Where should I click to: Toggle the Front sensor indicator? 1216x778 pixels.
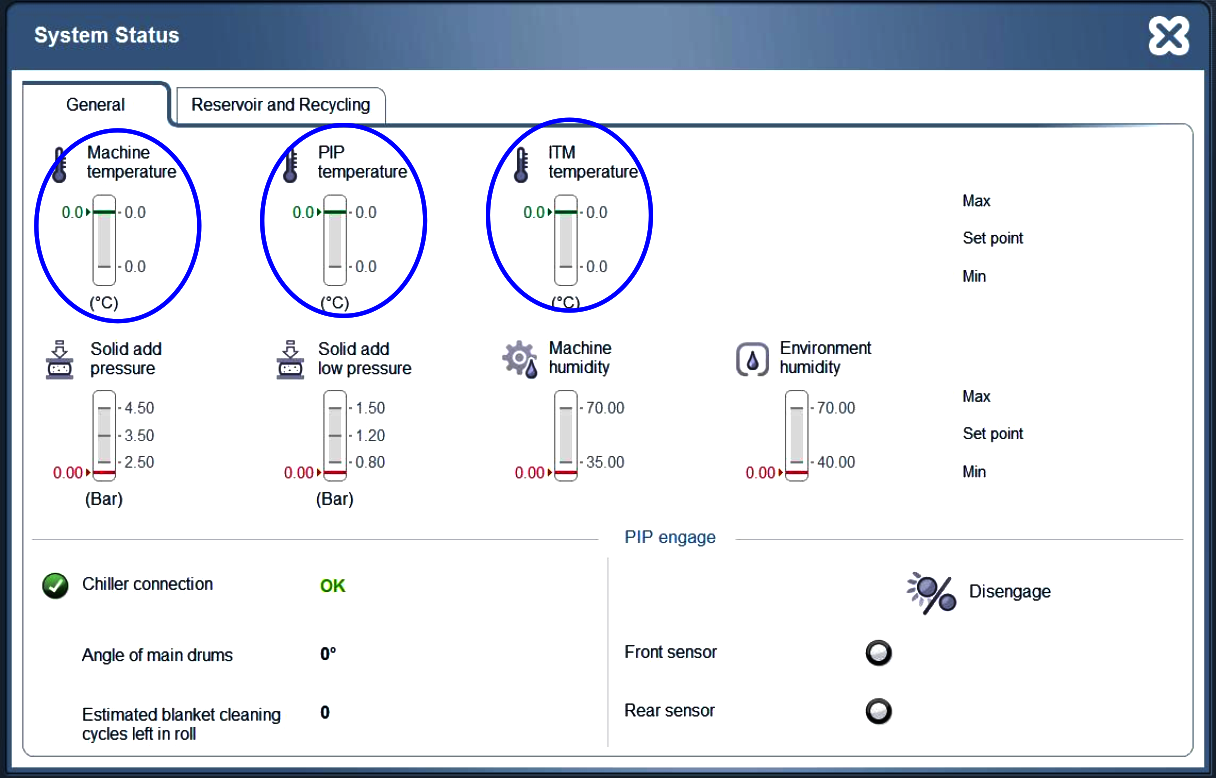[878, 653]
